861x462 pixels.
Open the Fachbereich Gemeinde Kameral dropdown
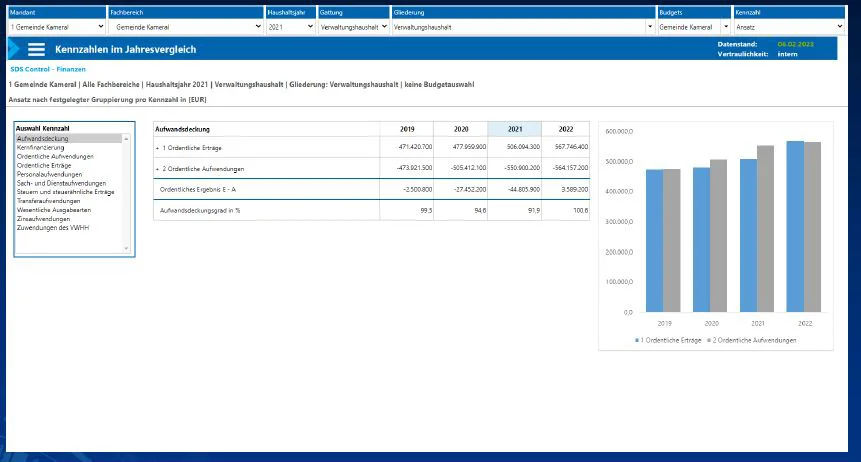point(186,26)
